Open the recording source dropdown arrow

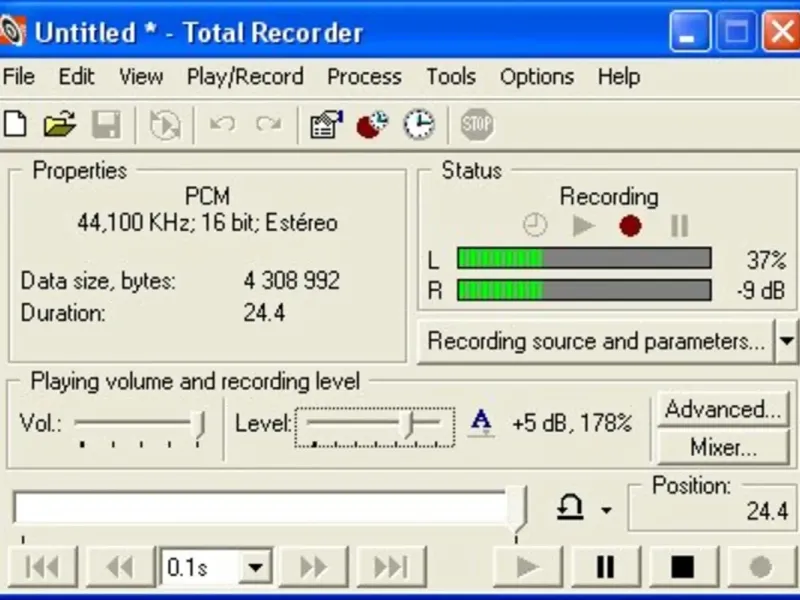pos(787,341)
